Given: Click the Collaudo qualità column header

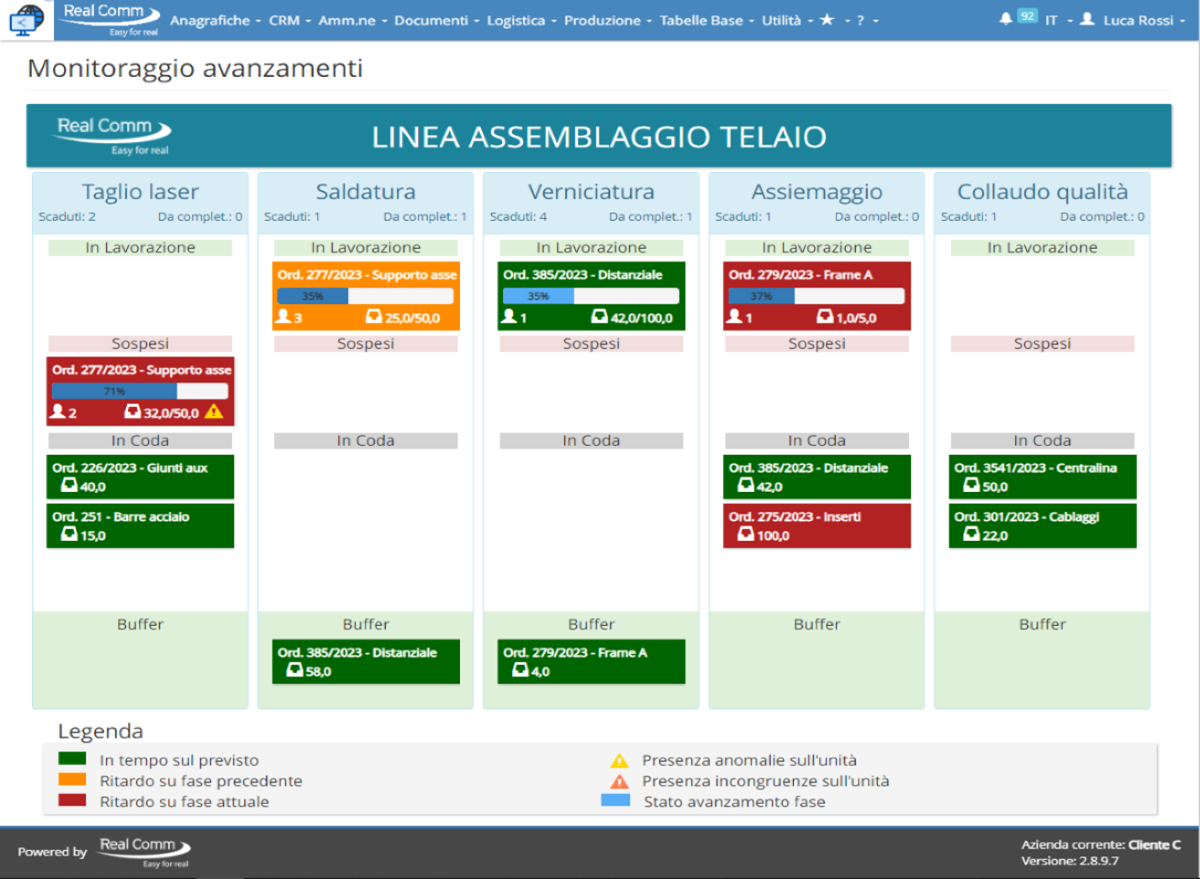Looking at the screenshot, I should (1042, 192).
